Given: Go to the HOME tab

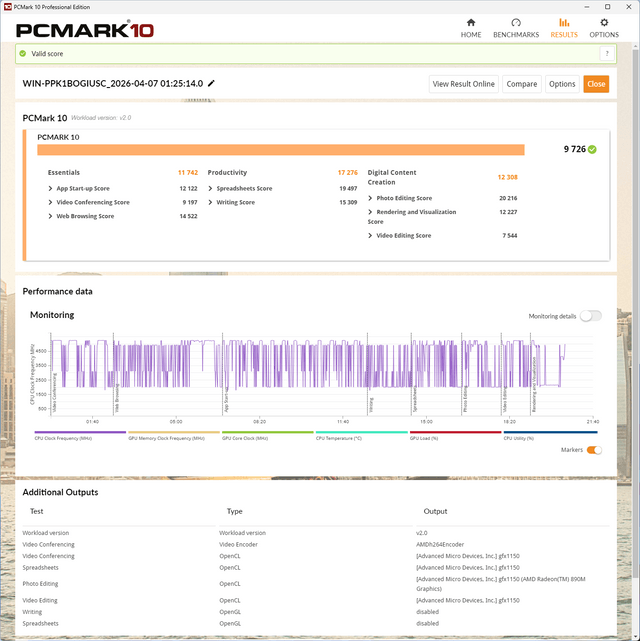Looking at the screenshot, I should [471, 35].
